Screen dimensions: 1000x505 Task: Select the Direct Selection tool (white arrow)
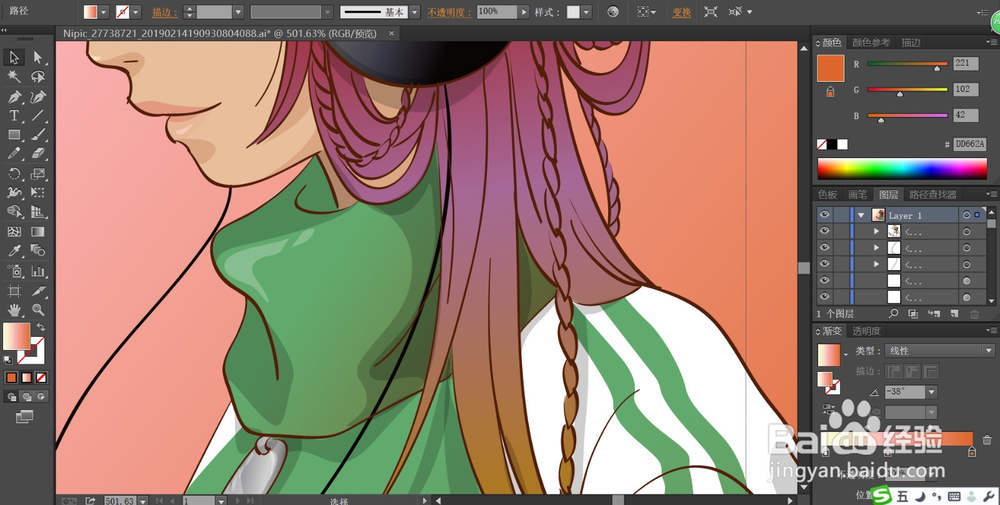point(38,57)
